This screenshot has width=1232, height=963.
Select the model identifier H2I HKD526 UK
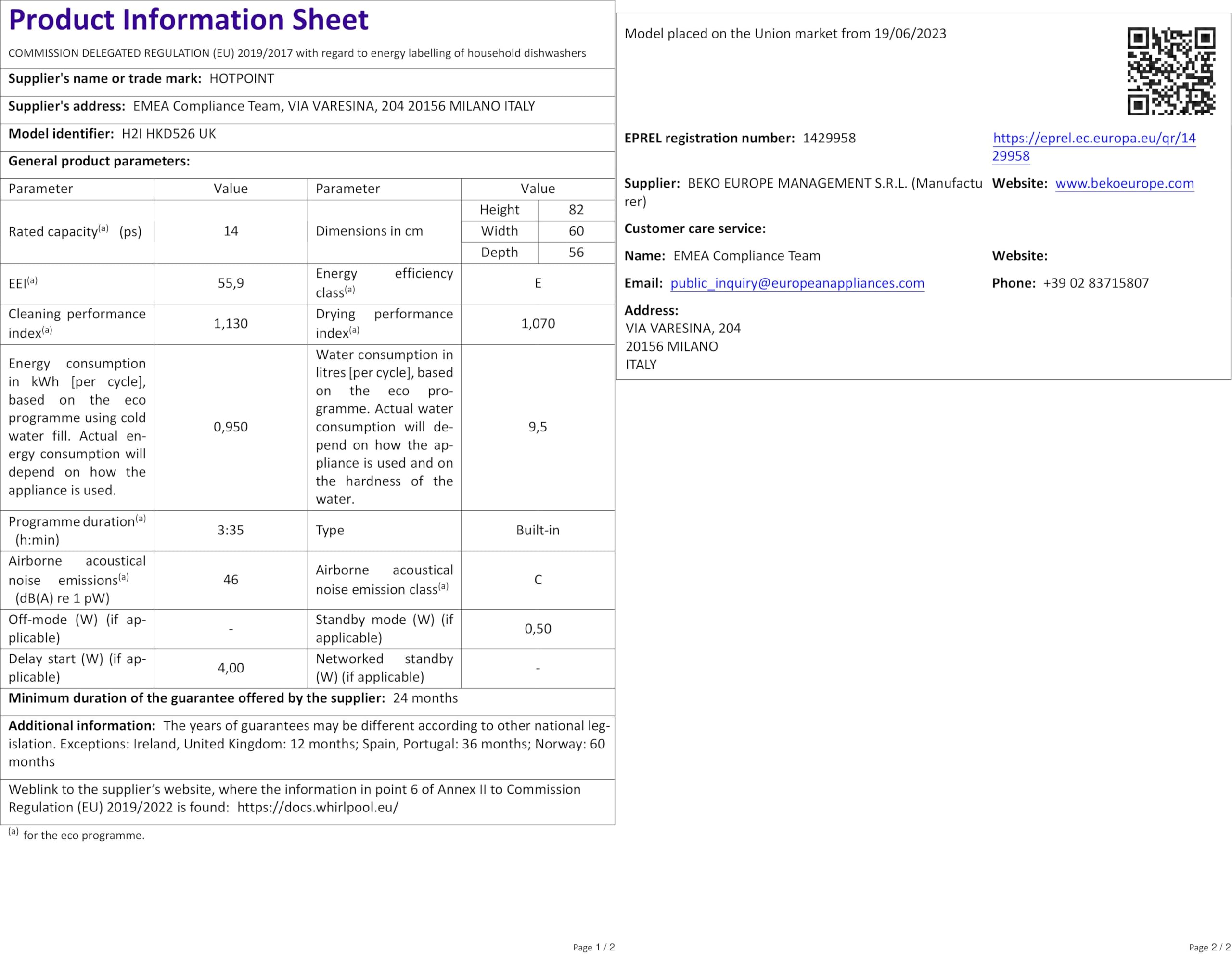[168, 134]
